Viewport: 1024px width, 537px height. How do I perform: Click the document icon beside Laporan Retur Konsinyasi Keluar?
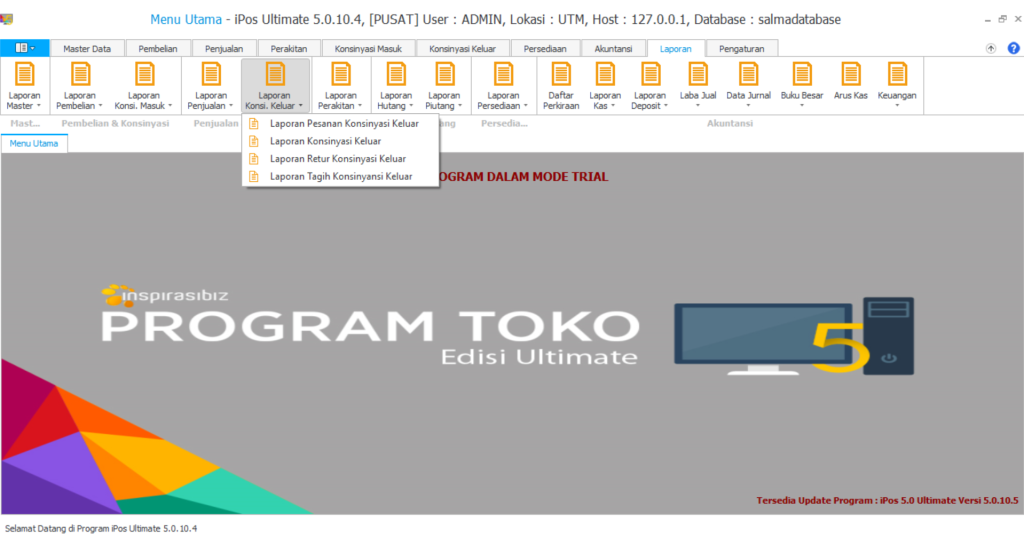pos(254,159)
